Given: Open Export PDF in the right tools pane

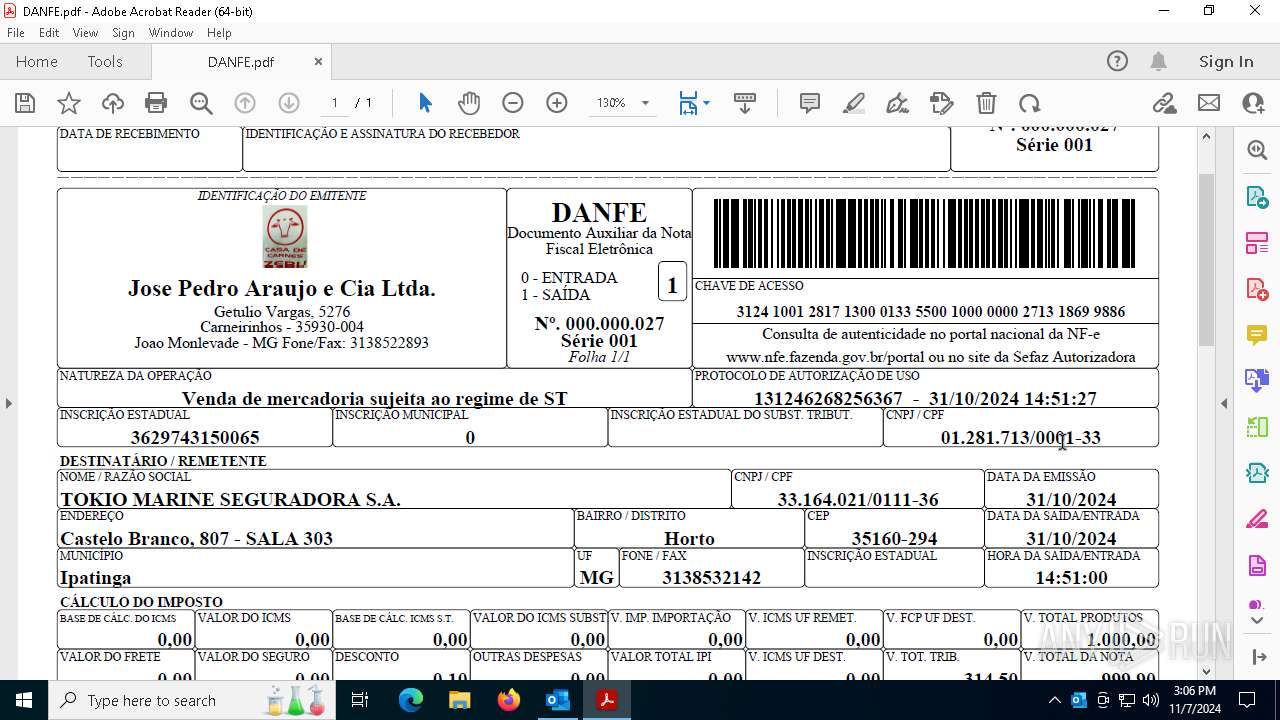Looking at the screenshot, I should tap(1257, 196).
